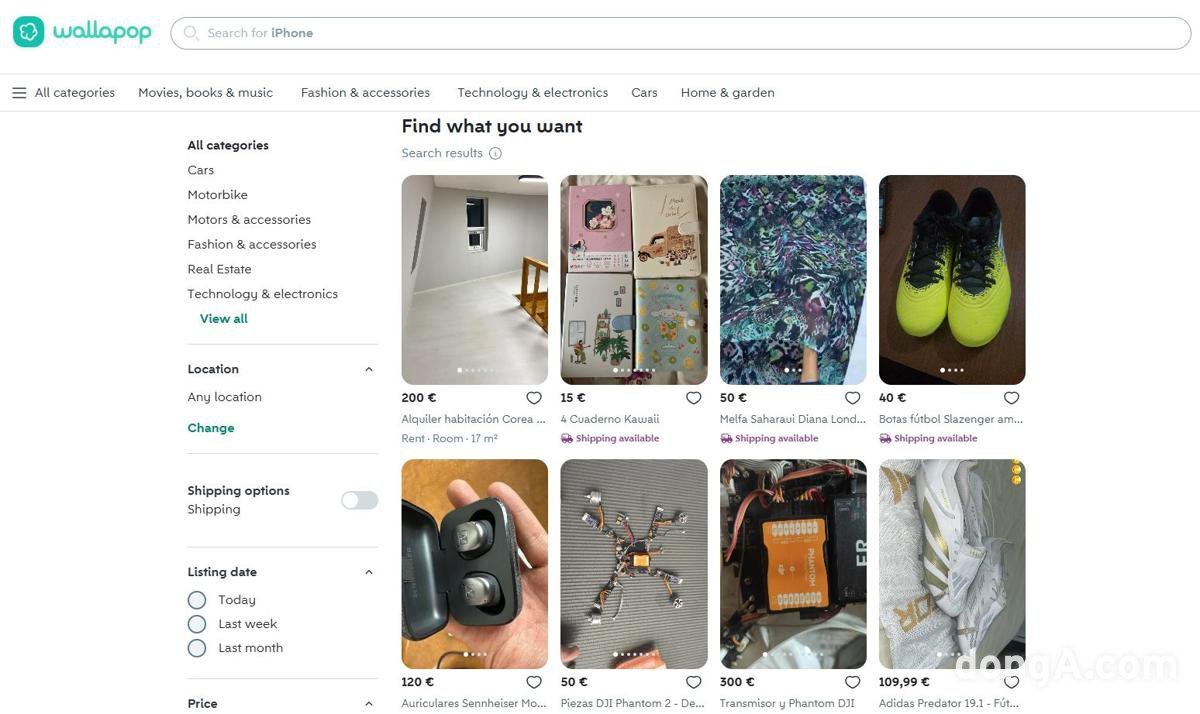
Task: Select Last week listing date
Action: click(x=197, y=624)
